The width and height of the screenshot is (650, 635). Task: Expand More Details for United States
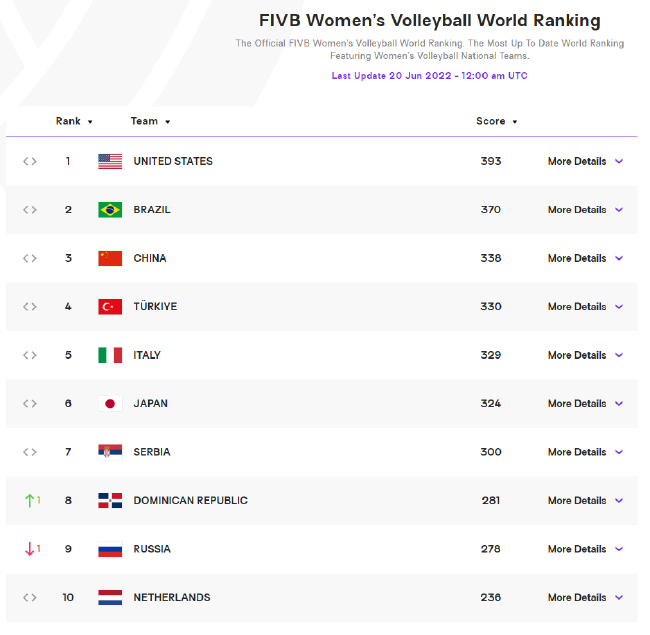click(585, 161)
